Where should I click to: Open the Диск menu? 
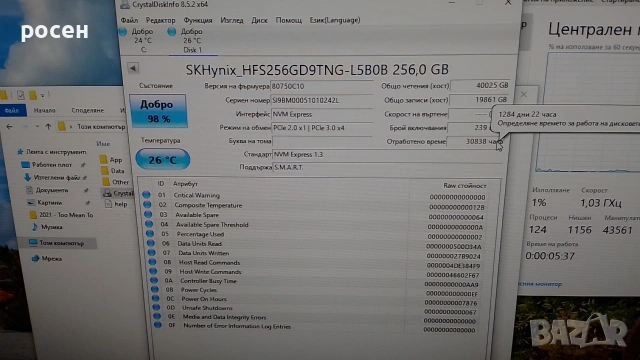(259, 20)
